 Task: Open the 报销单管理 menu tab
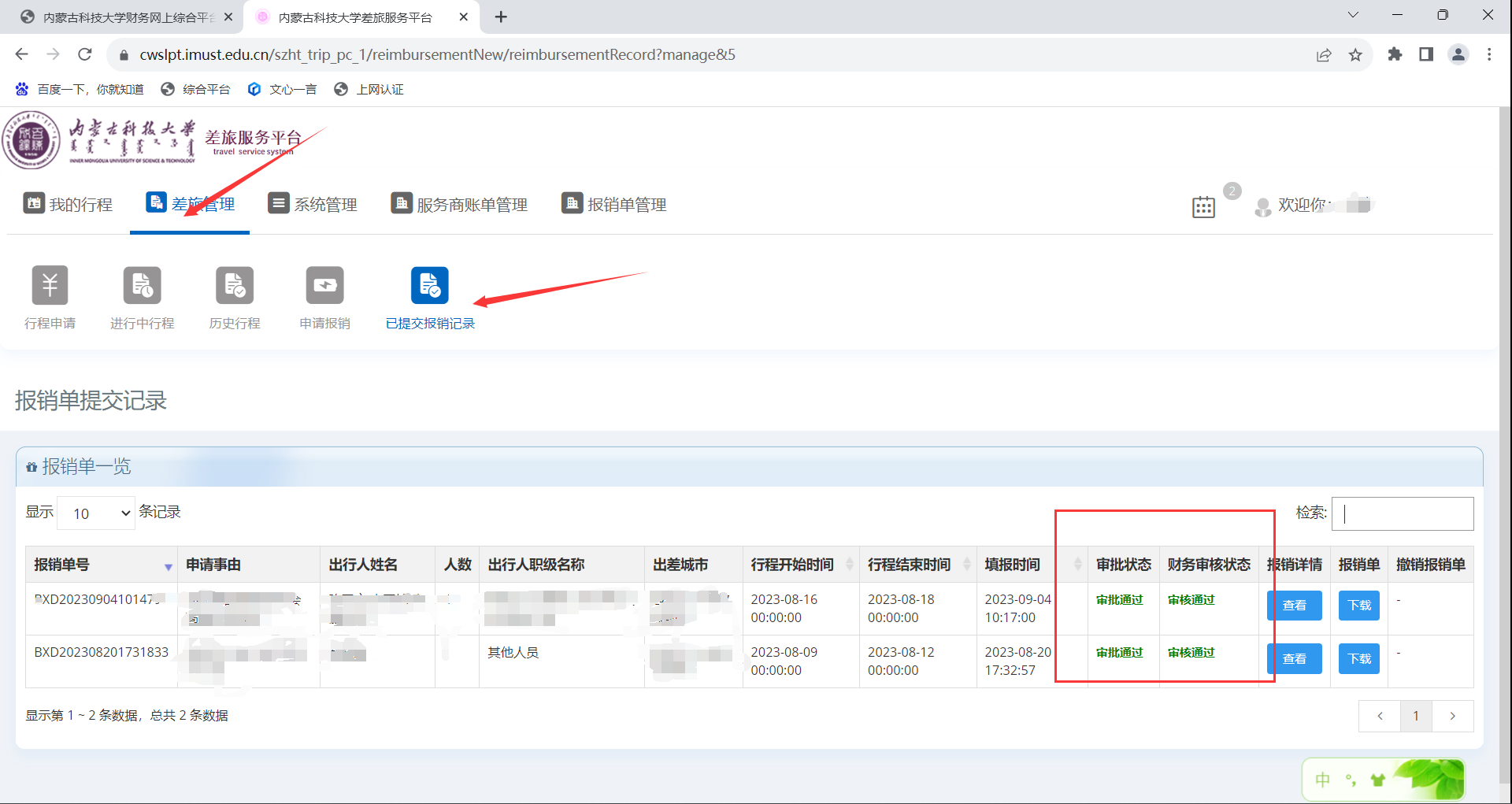pyautogui.click(x=614, y=205)
